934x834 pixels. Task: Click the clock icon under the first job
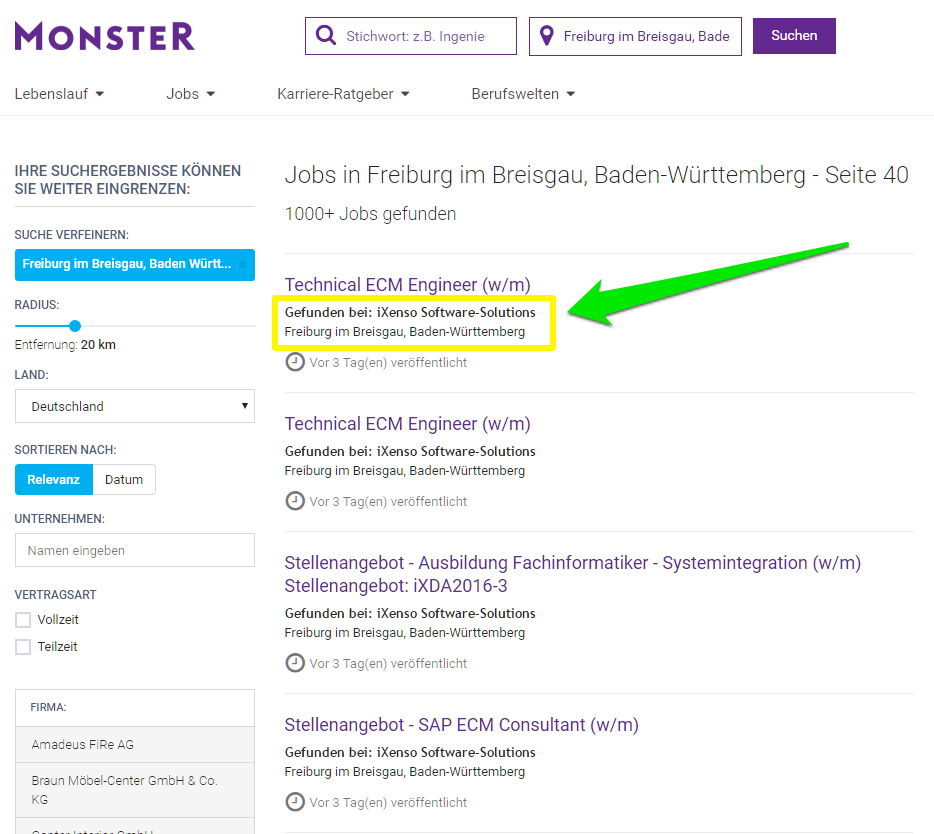coord(295,362)
